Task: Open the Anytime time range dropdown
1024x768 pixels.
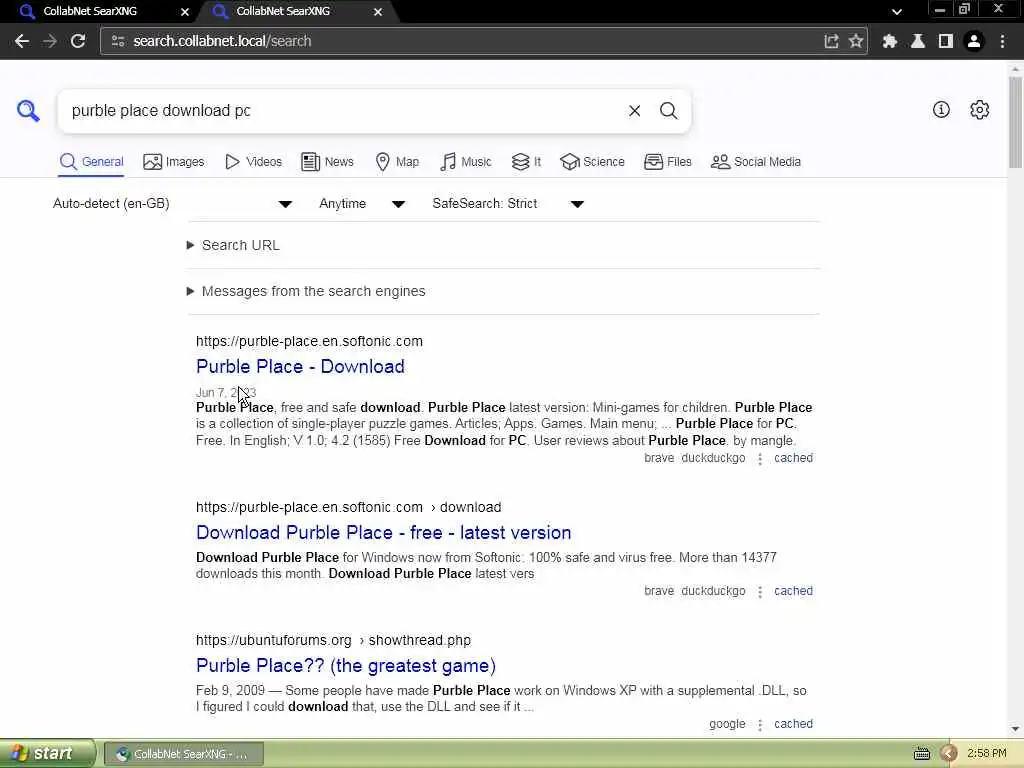Action: point(362,204)
